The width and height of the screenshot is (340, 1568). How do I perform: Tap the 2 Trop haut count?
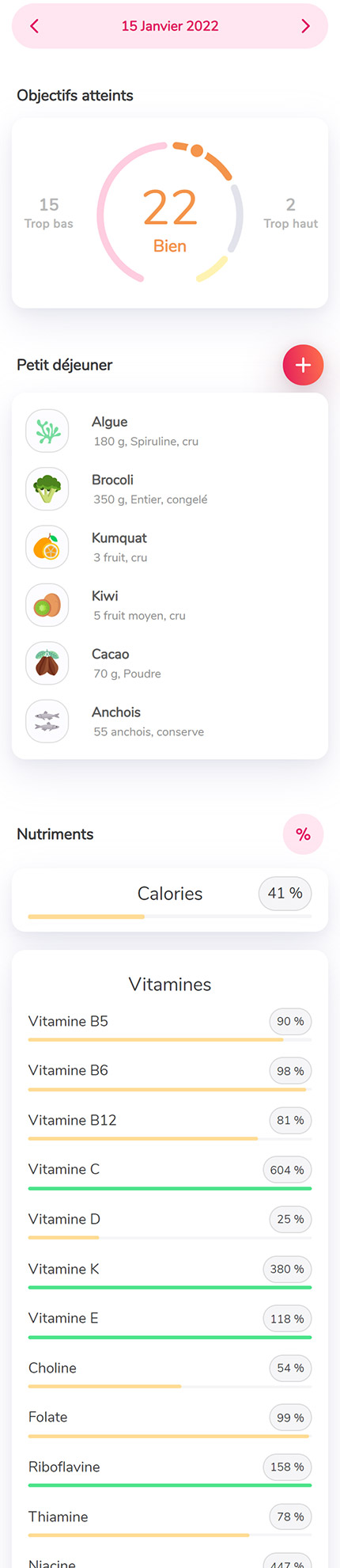(x=291, y=213)
